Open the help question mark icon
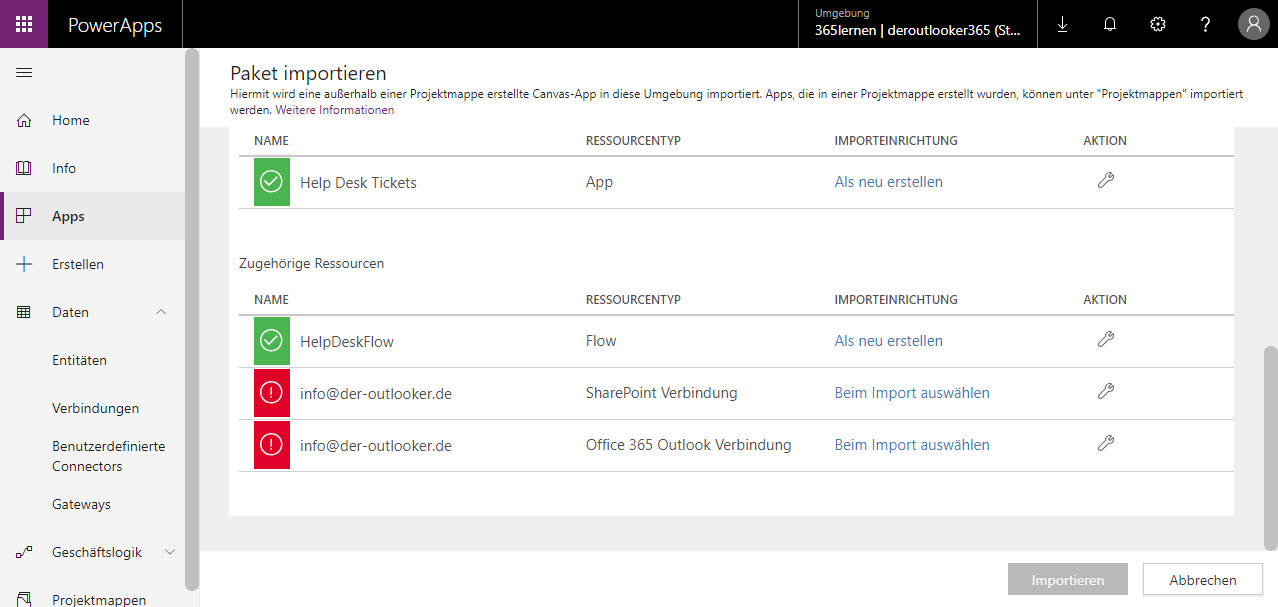The image size is (1278, 607). [1206, 24]
